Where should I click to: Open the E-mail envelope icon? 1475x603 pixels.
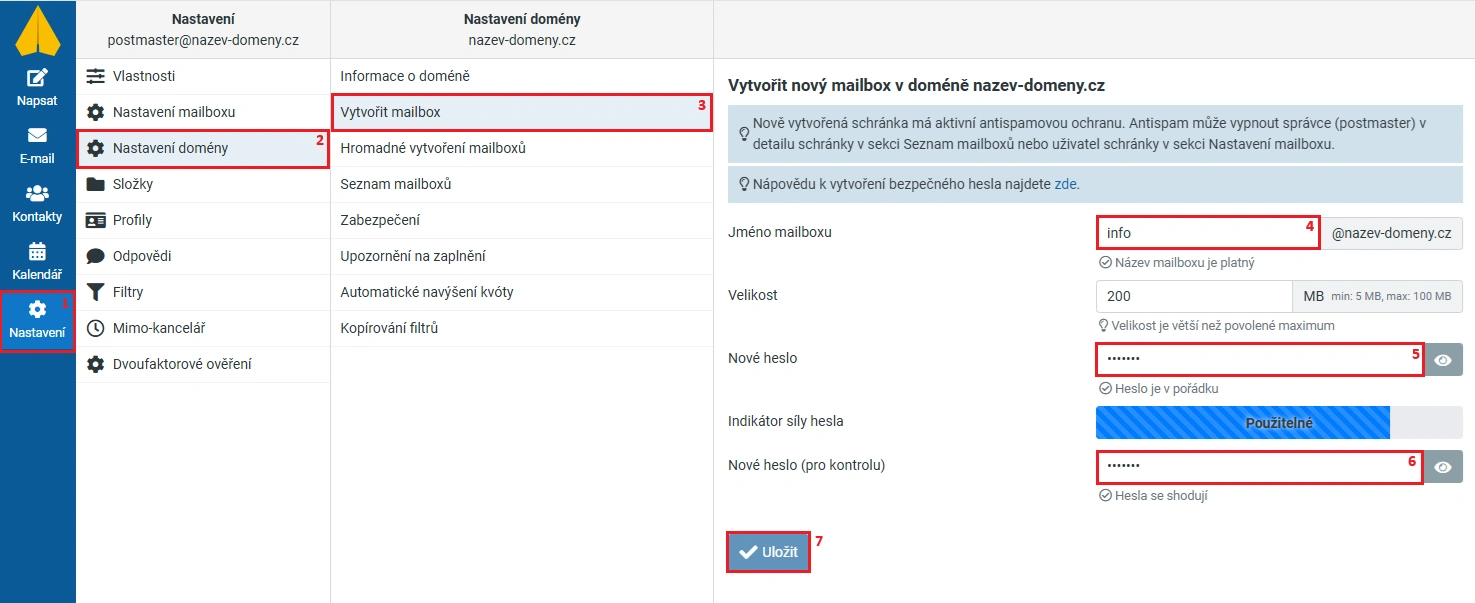click(x=37, y=135)
